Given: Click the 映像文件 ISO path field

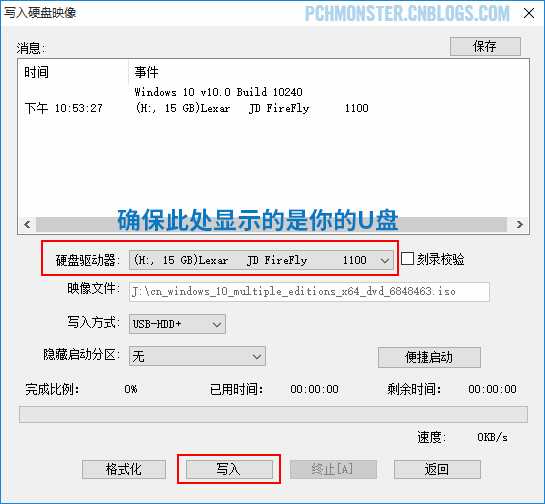Looking at the screenshot, I should pos(309,292).
